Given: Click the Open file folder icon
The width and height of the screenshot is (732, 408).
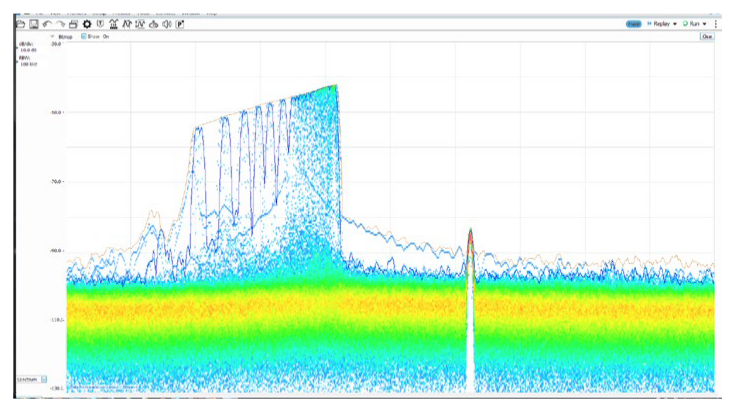Looking at the screenshot, I should click(x=20, y=24).
